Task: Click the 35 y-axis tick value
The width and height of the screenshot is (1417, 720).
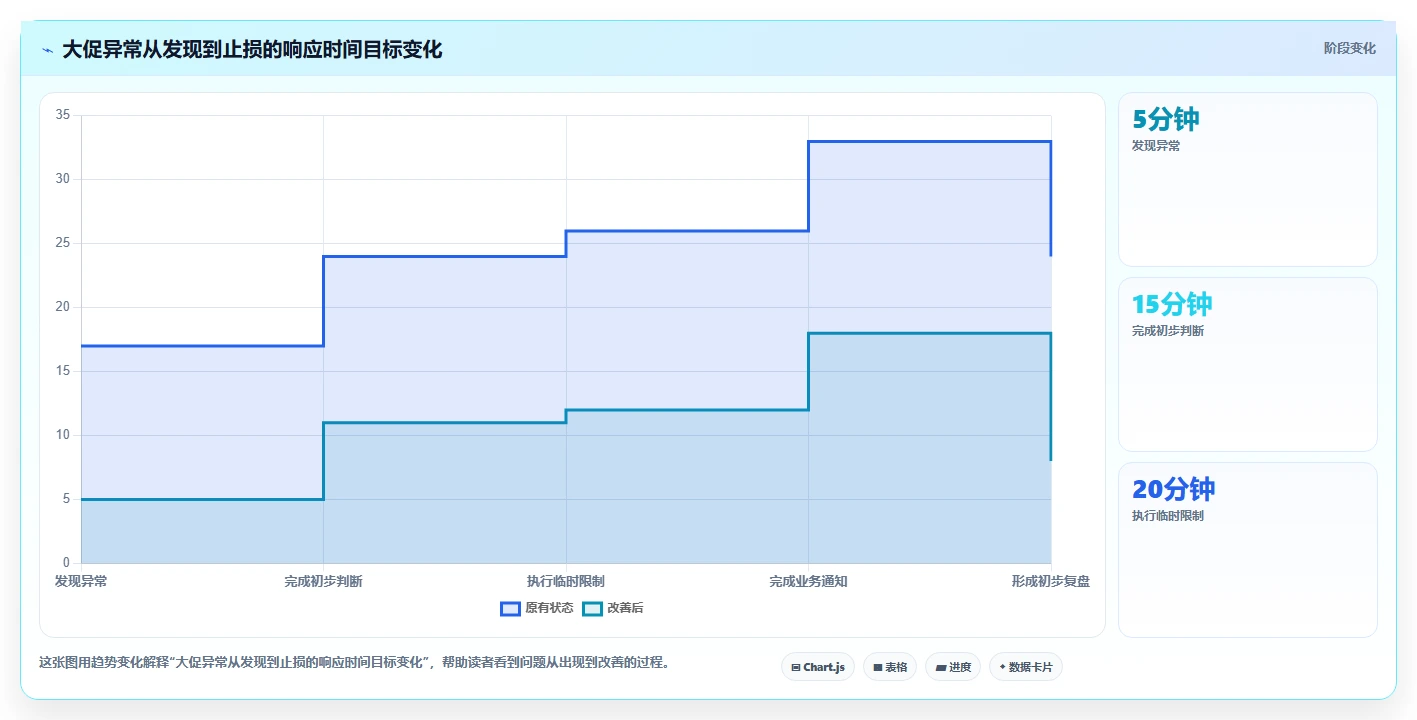Action: 62,115
